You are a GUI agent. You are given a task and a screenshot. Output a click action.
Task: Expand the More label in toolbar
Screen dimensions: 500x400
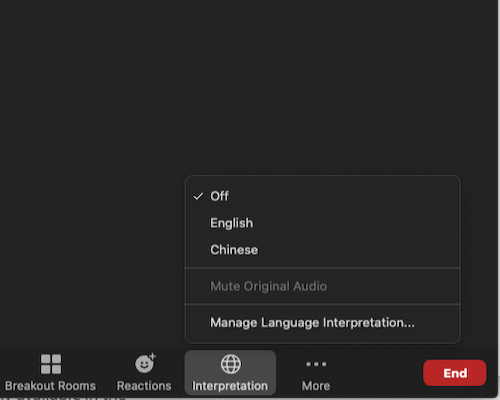[316, 386]
